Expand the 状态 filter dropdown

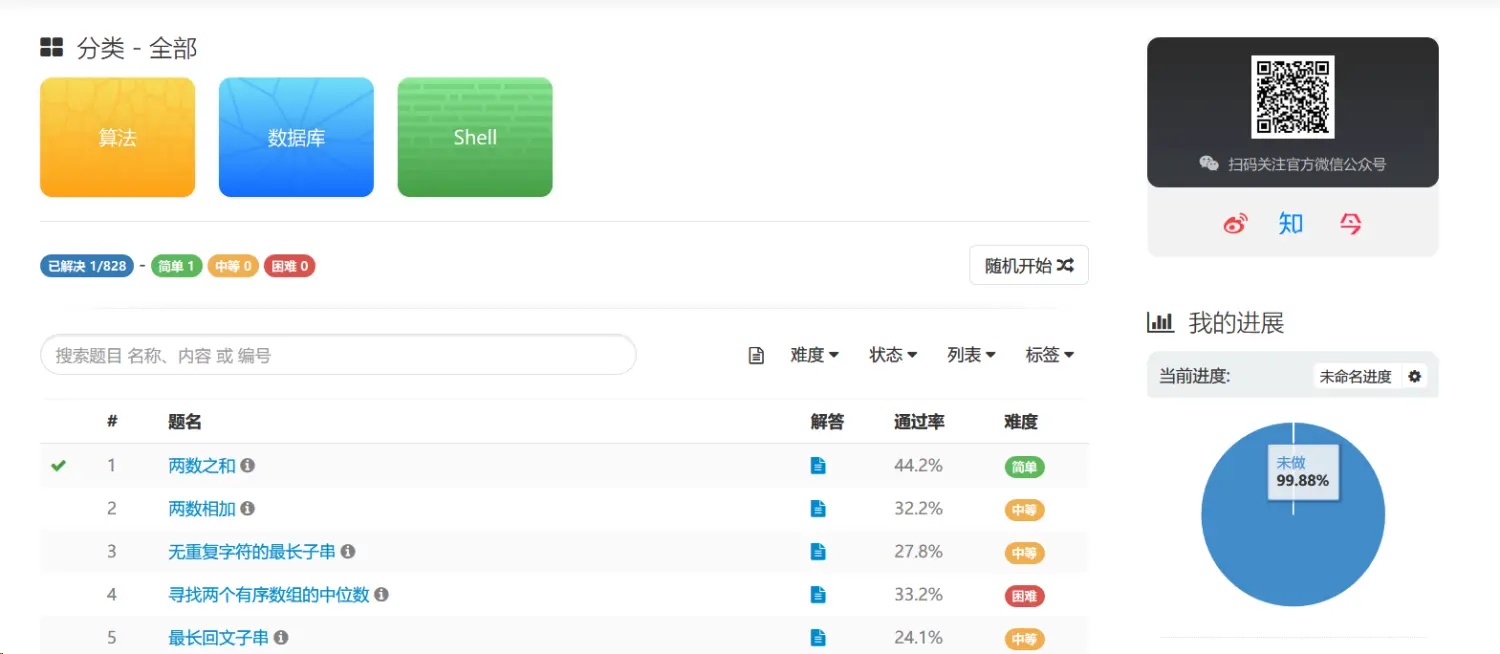point(893,355)
